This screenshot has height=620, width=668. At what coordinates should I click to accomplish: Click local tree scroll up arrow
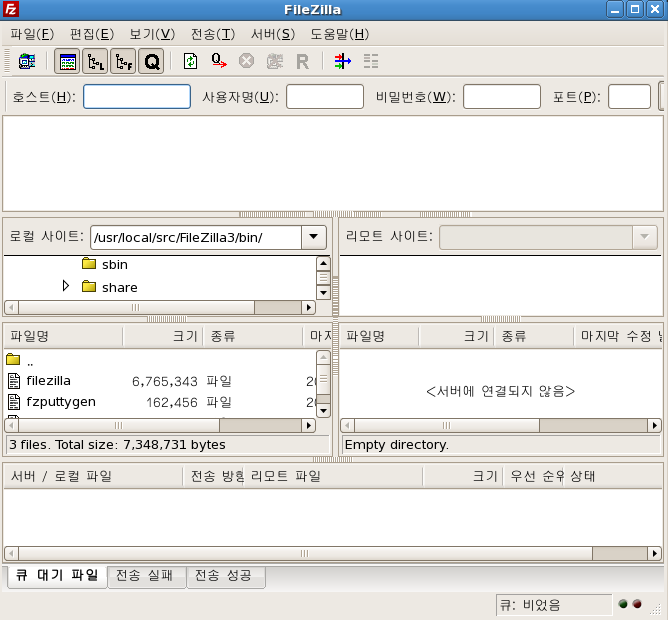(323, 264)
